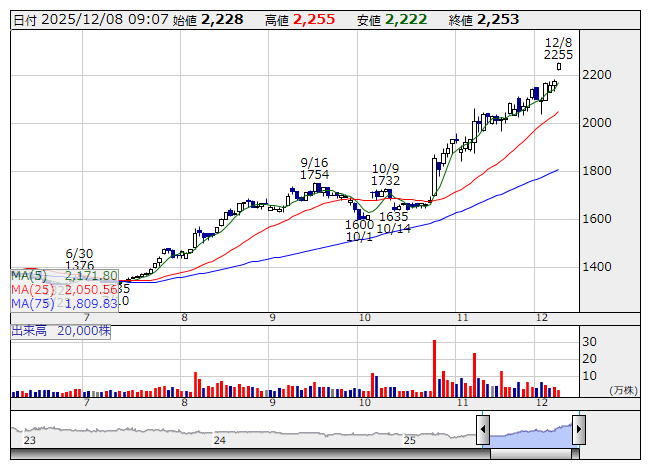Click the latest candlestick at 12/8
653x470 pixels.
point(559,67)
